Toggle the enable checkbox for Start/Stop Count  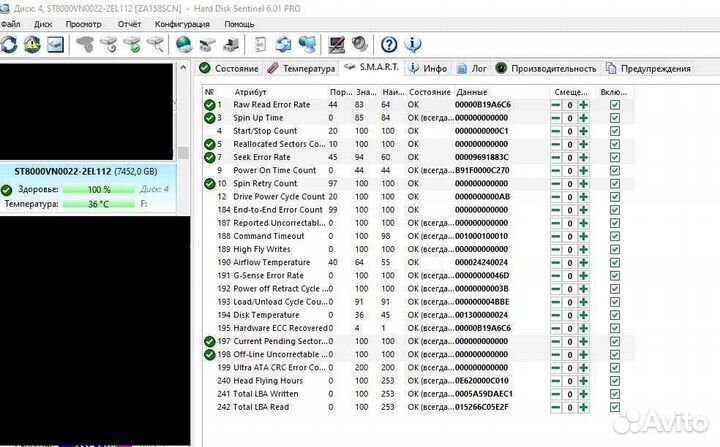coord(615,131)
